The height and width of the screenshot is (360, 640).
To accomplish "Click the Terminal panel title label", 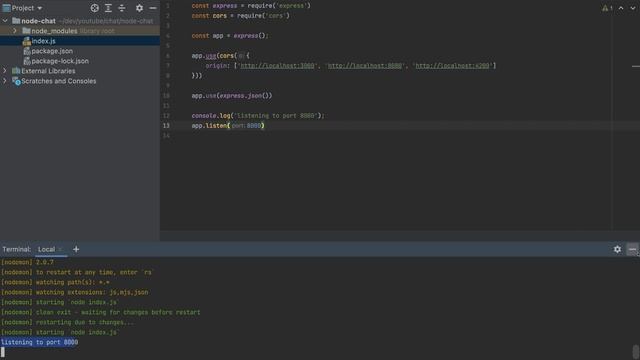I will coord(17,249).
